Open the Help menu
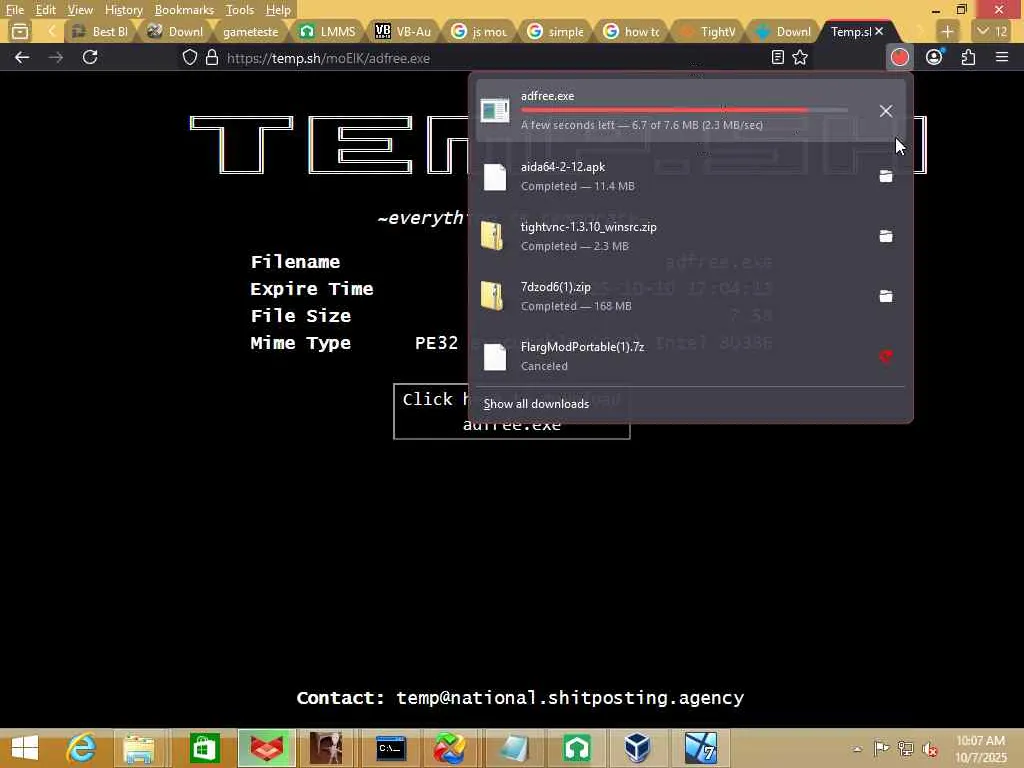The height and width of the screenshot is (768, 1024). pos(278,10)
